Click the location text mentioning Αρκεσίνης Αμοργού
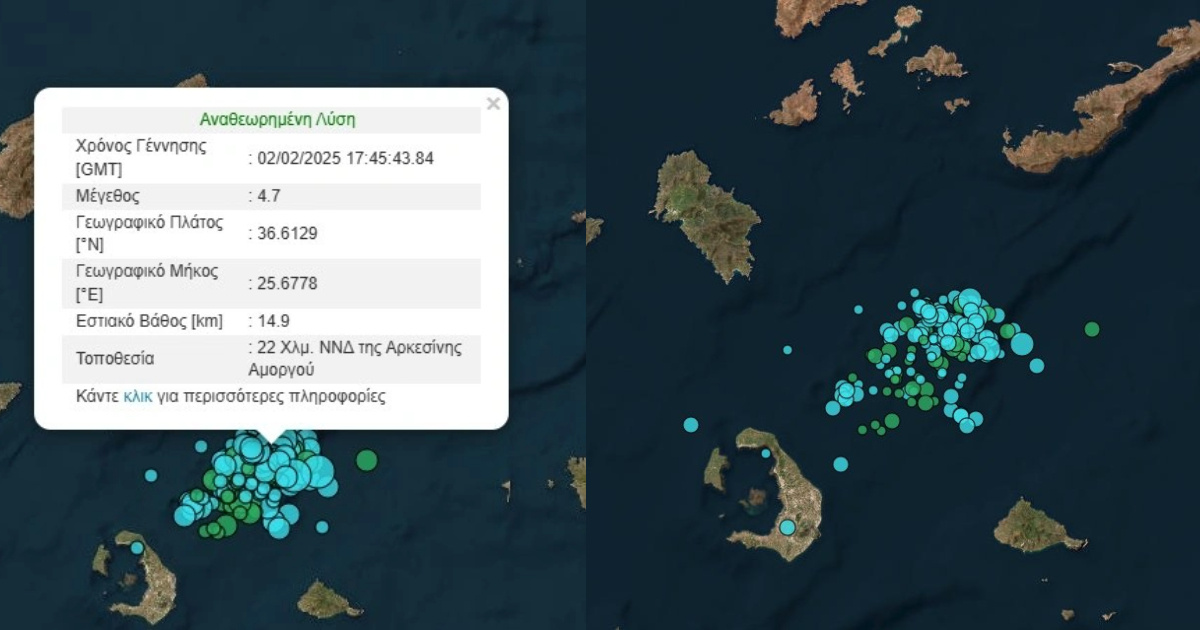 pyautogui.click(x=354, y=358)
